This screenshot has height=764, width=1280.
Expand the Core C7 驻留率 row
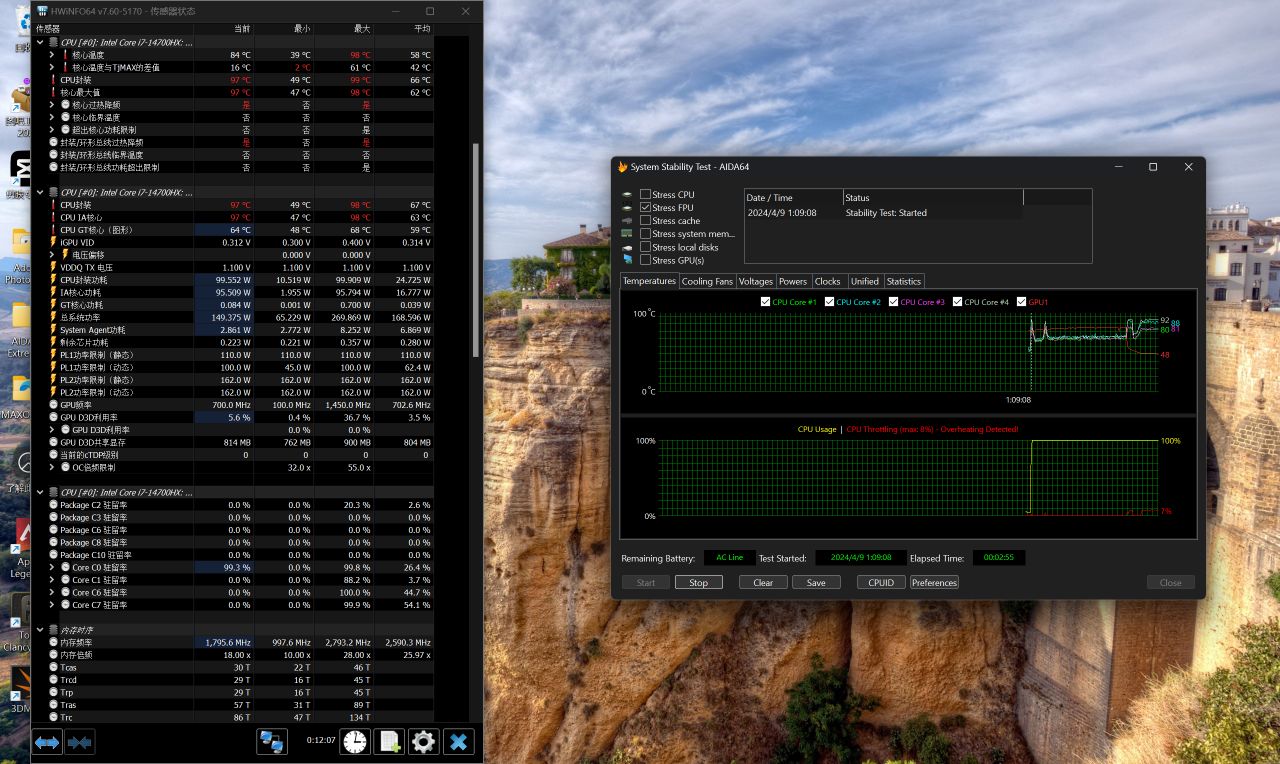click(x=52, y=605)
